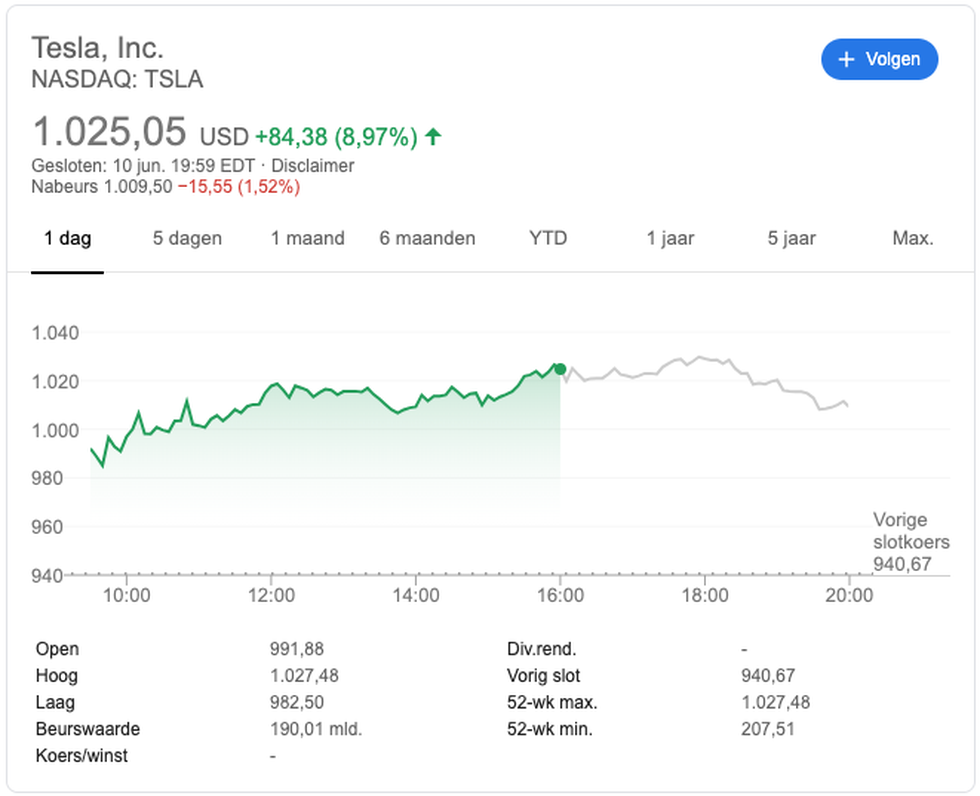Switch to 5 dagen range
This screenshot has height=796, width=980.
[x=188, y=238]
